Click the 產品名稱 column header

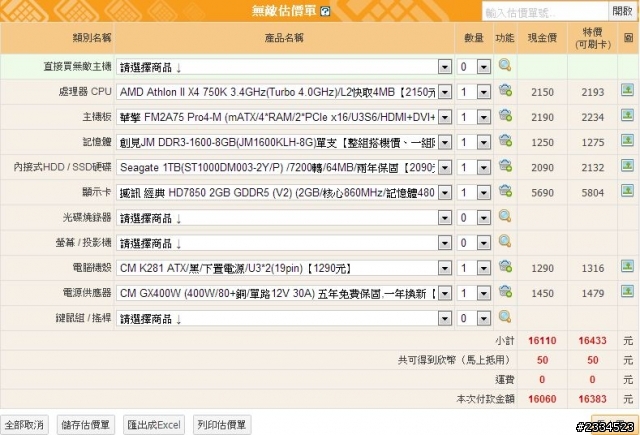pos(284,38)
